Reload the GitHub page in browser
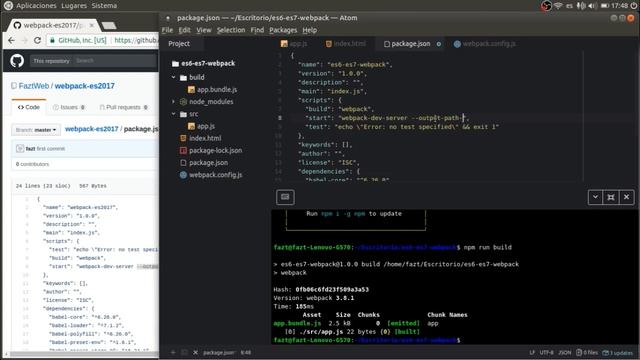This screenshot has width=640, height=360. click(x=38, y=40)
